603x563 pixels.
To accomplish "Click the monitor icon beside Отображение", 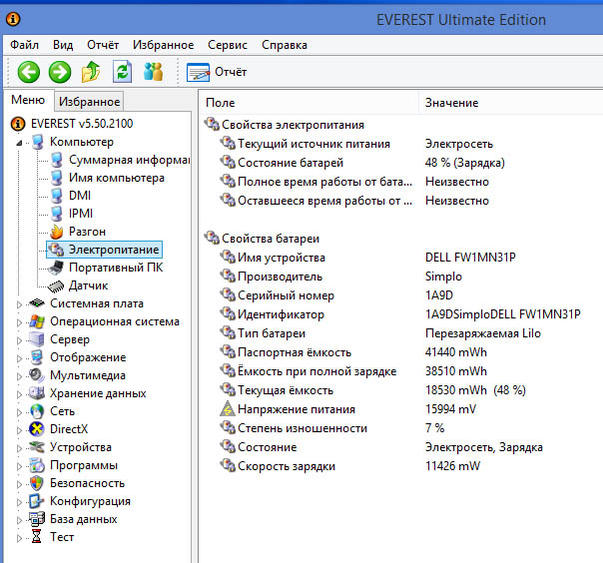I will (37, 357).
